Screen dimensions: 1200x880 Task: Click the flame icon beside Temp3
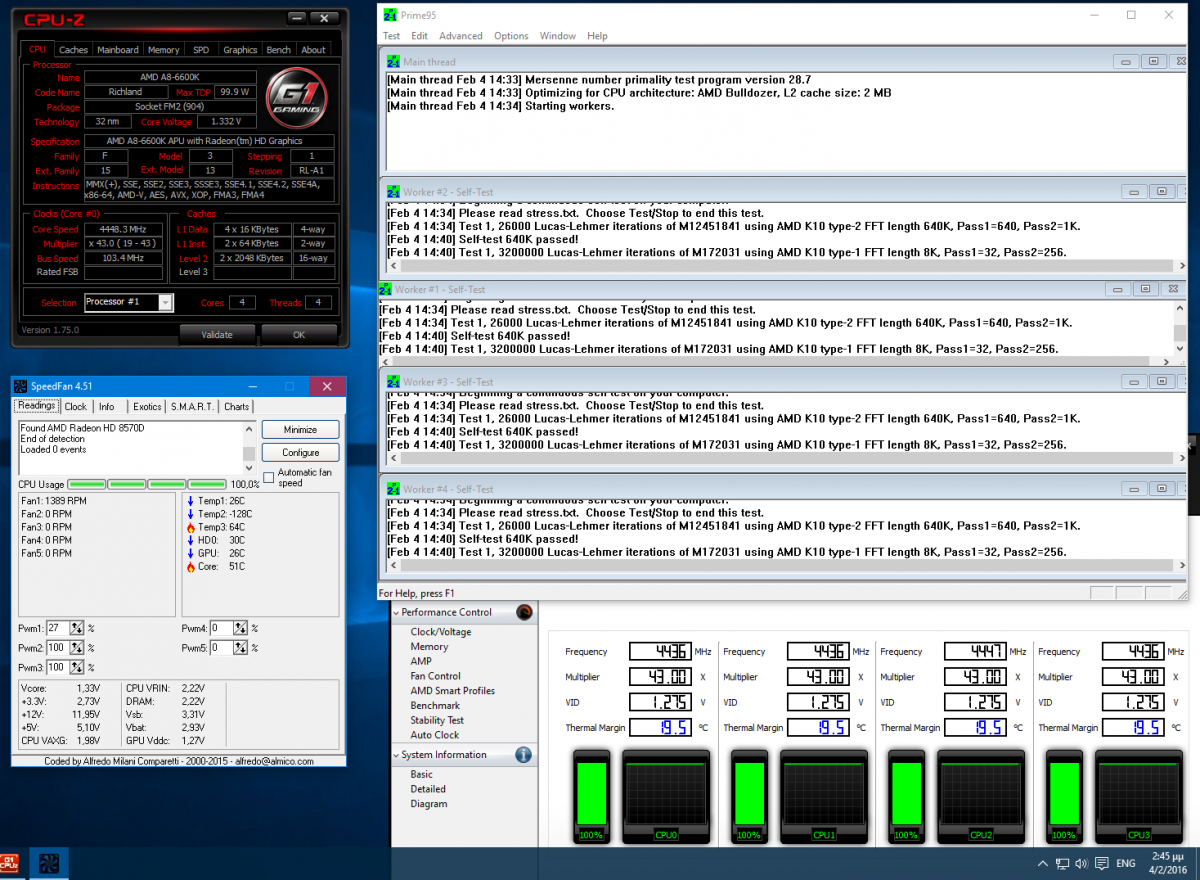[x=190, y=527]
